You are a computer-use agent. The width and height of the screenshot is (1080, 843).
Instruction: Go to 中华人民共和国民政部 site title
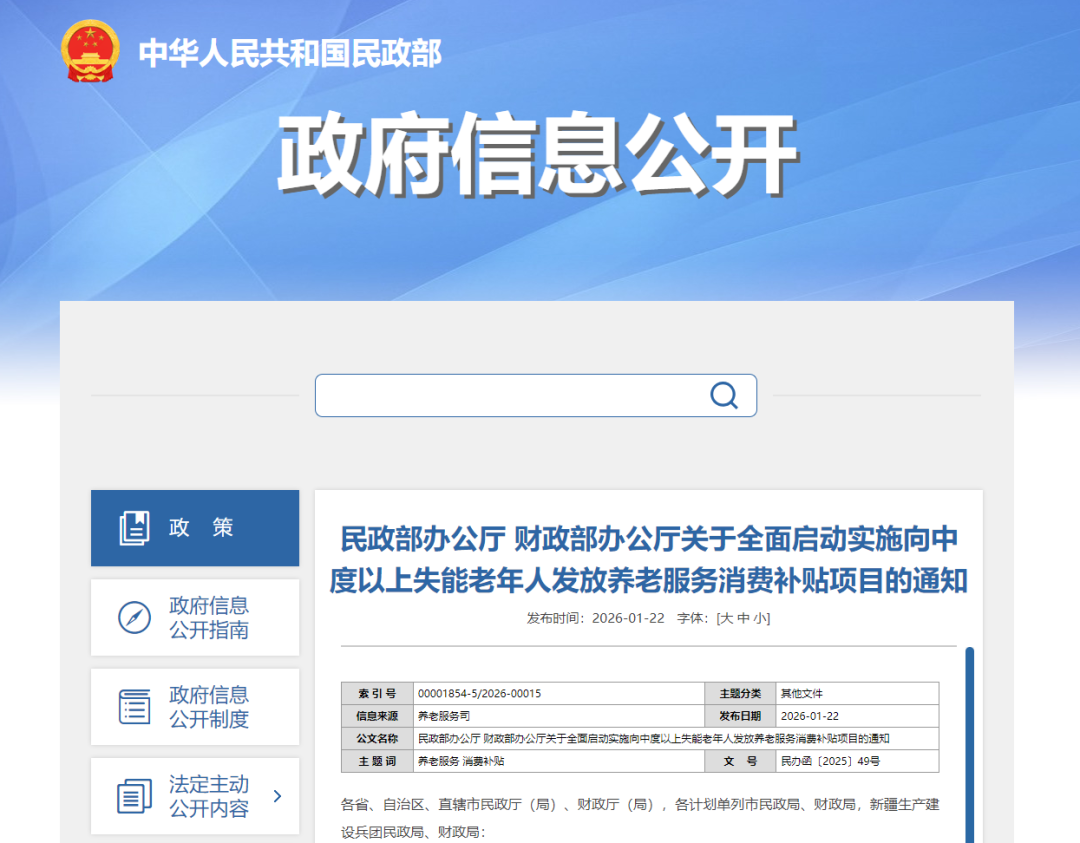(290, 52)
